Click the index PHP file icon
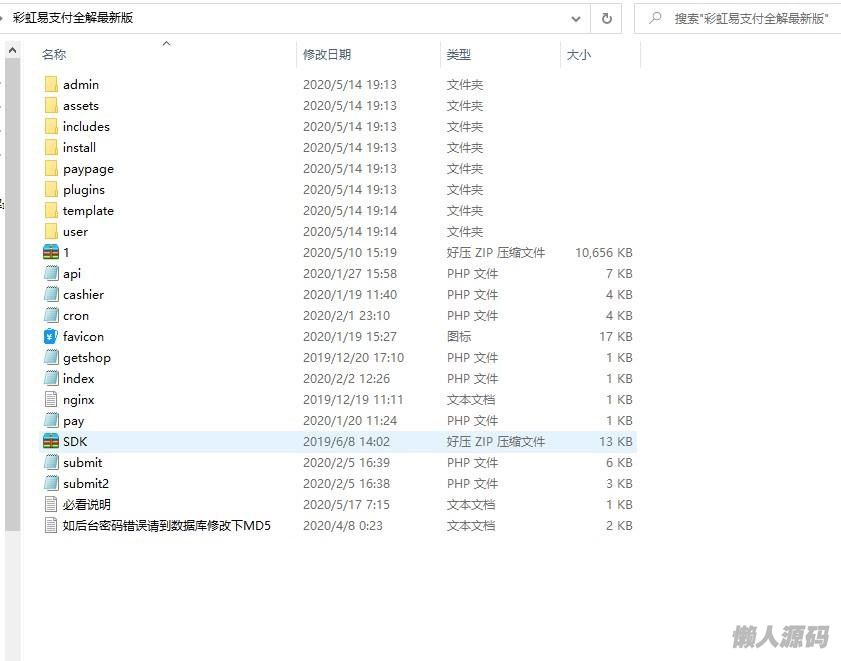Screen dimensions: 841x661 pyautogui.click(x=51, y=378)
